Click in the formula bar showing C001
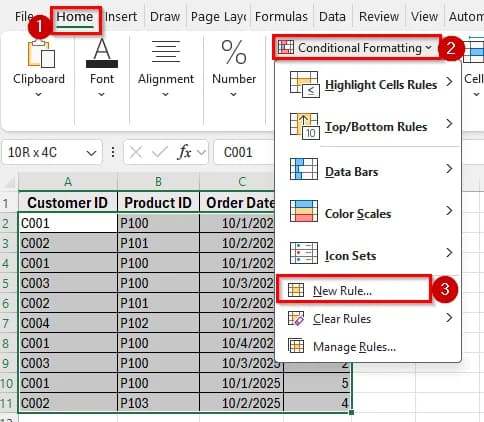This screenshot has height=422, width=484. [x=245, y=152]
